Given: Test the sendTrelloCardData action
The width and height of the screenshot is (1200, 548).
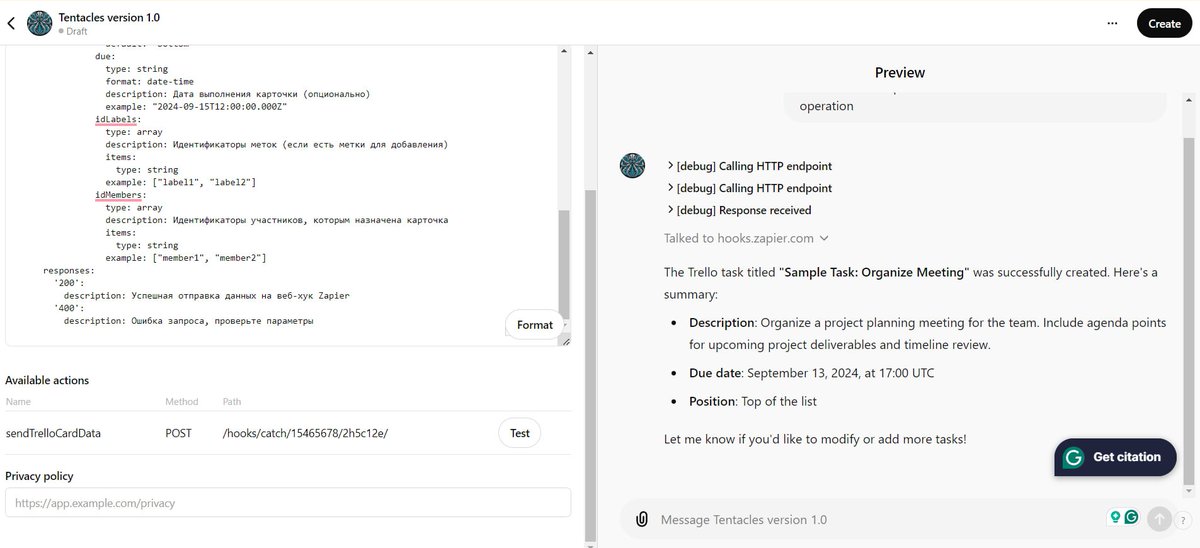Looking at the screenshot, I should (520, 433).
